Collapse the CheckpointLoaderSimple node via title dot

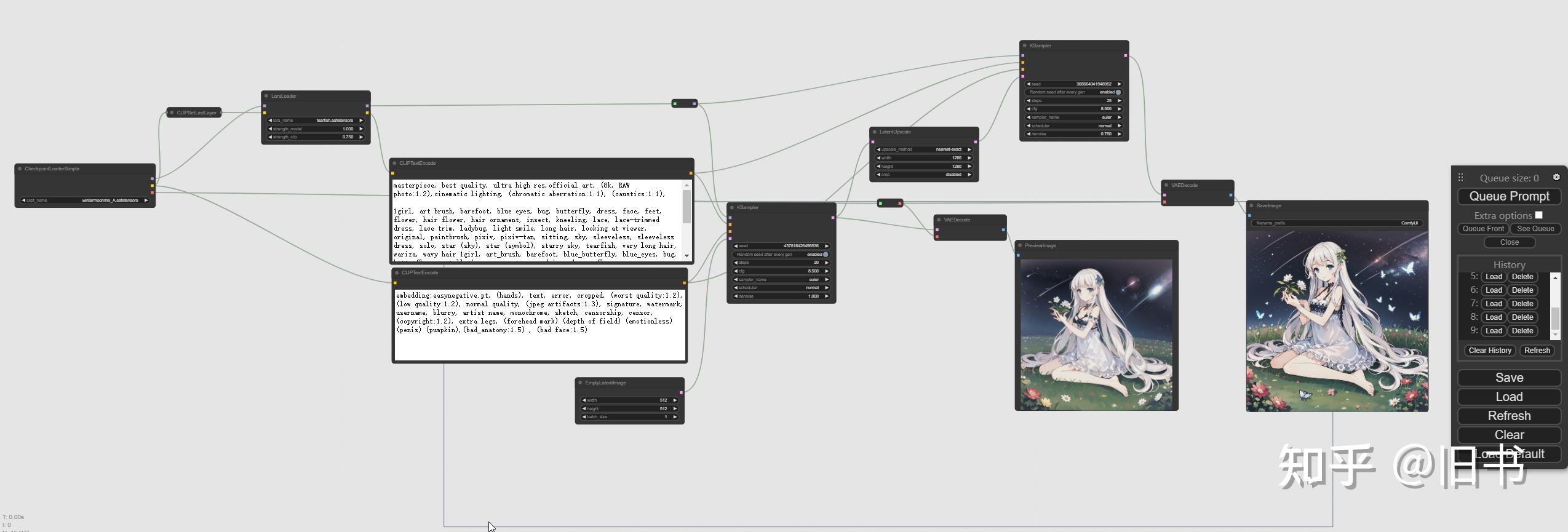point(20,169)
